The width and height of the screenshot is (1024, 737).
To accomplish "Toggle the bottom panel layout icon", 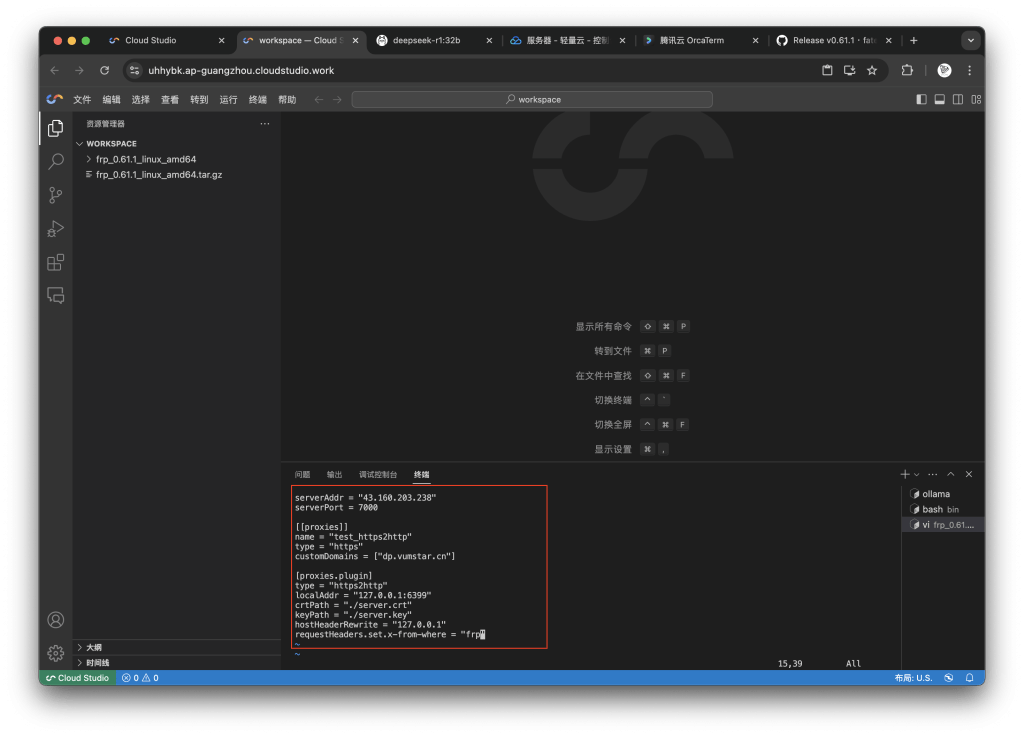I will [x=940, y=99].
